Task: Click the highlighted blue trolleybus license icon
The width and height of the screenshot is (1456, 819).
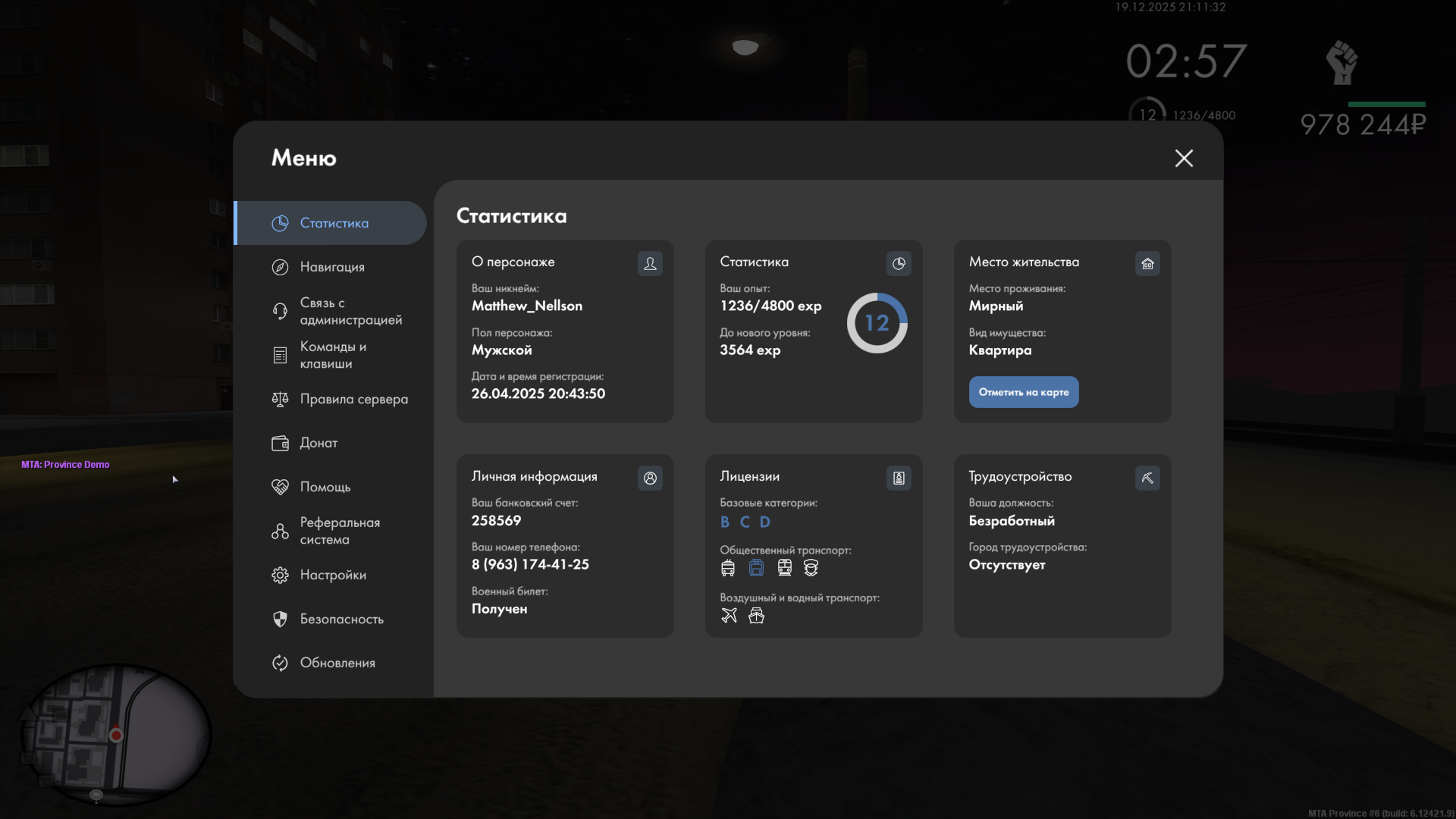Action: 756,567
